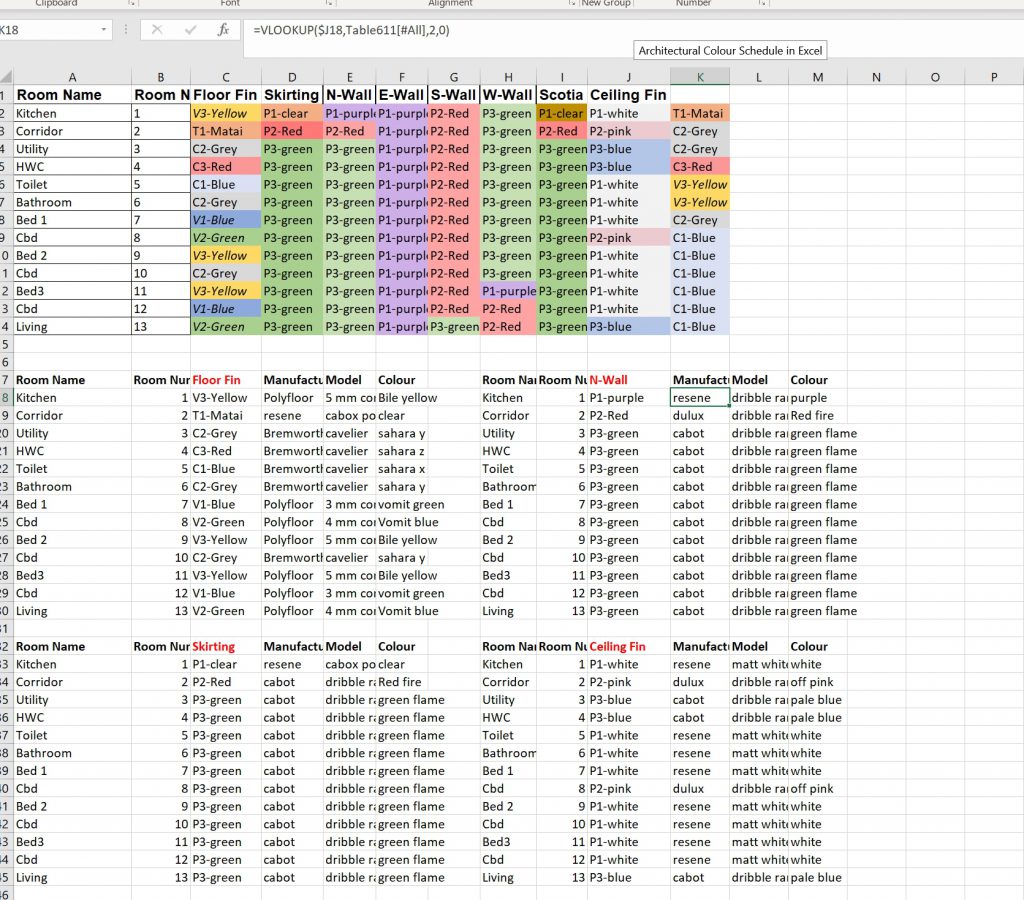Select the Ceiling Fin header cell in row 1
1024x900 pixels.
click(x=628, y=95)
